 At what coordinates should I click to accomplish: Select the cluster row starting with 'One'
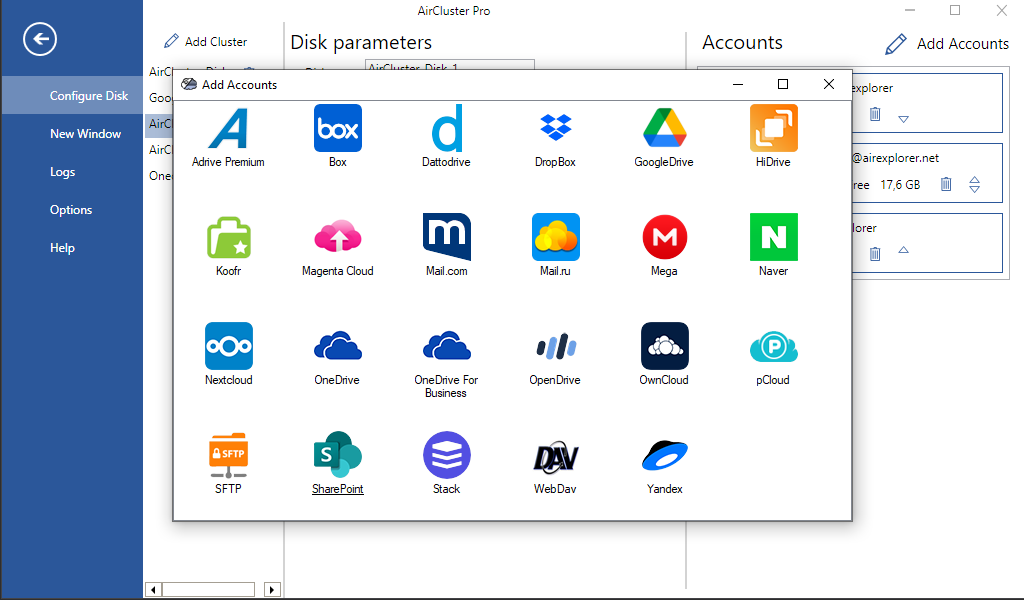pyautogui.click(x=160, y=176)
